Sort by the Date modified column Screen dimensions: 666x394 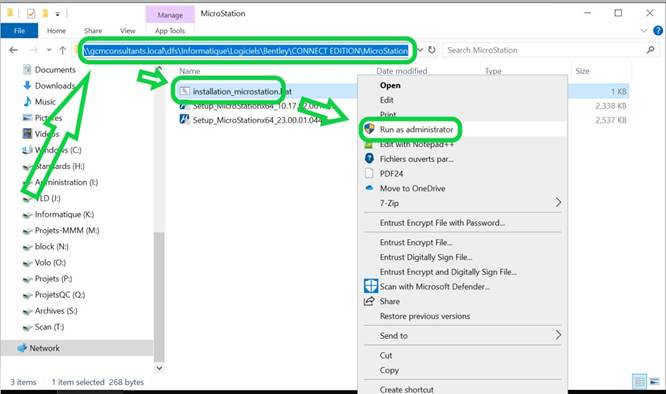click(402, 71)
